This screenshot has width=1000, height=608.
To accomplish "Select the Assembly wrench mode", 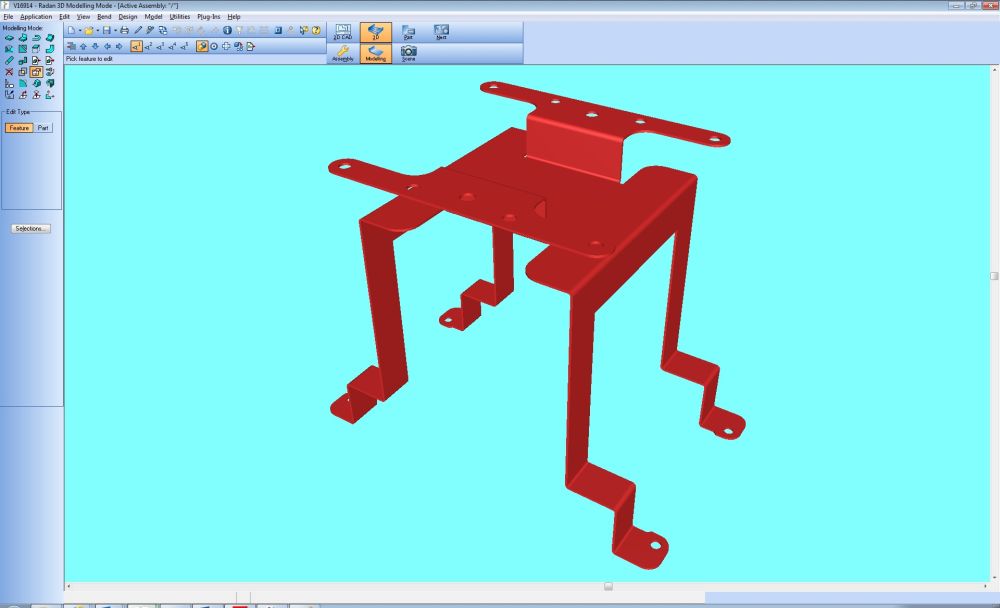I will pos(343,53).
